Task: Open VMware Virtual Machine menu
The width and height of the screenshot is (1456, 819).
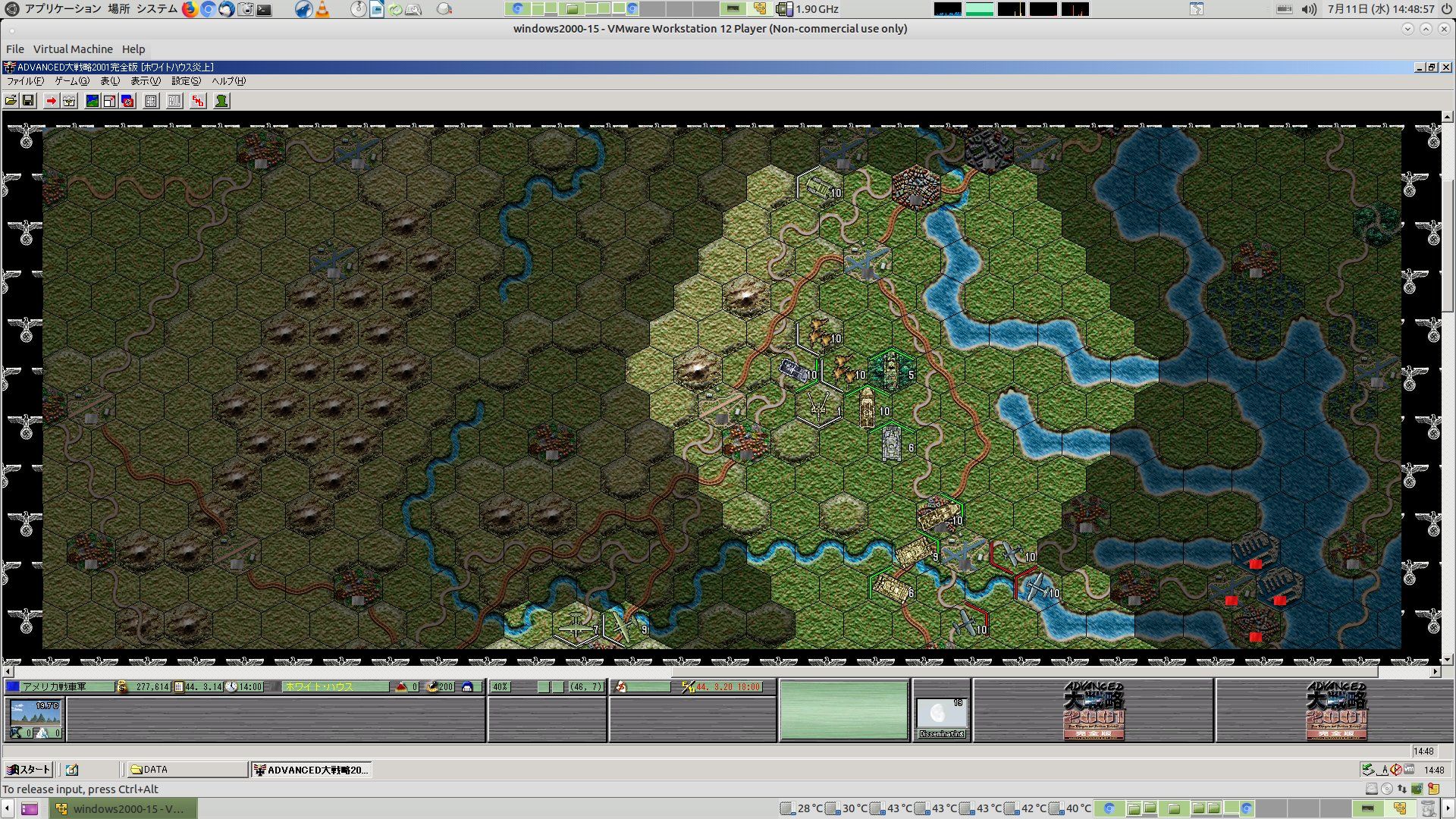Action: (73, 49)
